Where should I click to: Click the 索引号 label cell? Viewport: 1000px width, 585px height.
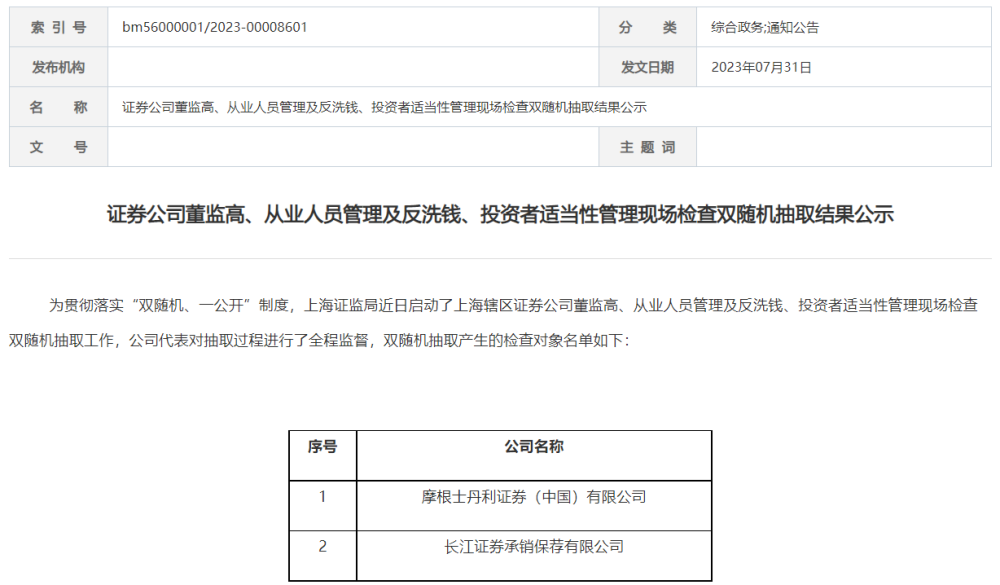57,28
